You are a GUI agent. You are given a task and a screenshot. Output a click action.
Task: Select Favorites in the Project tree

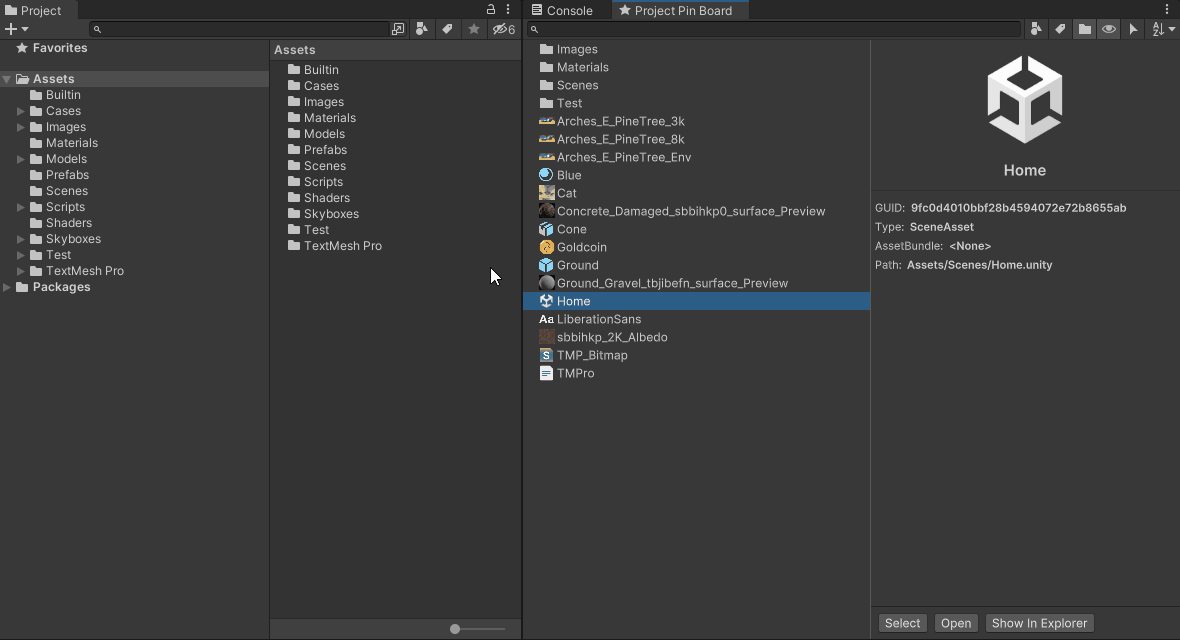(x=51, y=48)
